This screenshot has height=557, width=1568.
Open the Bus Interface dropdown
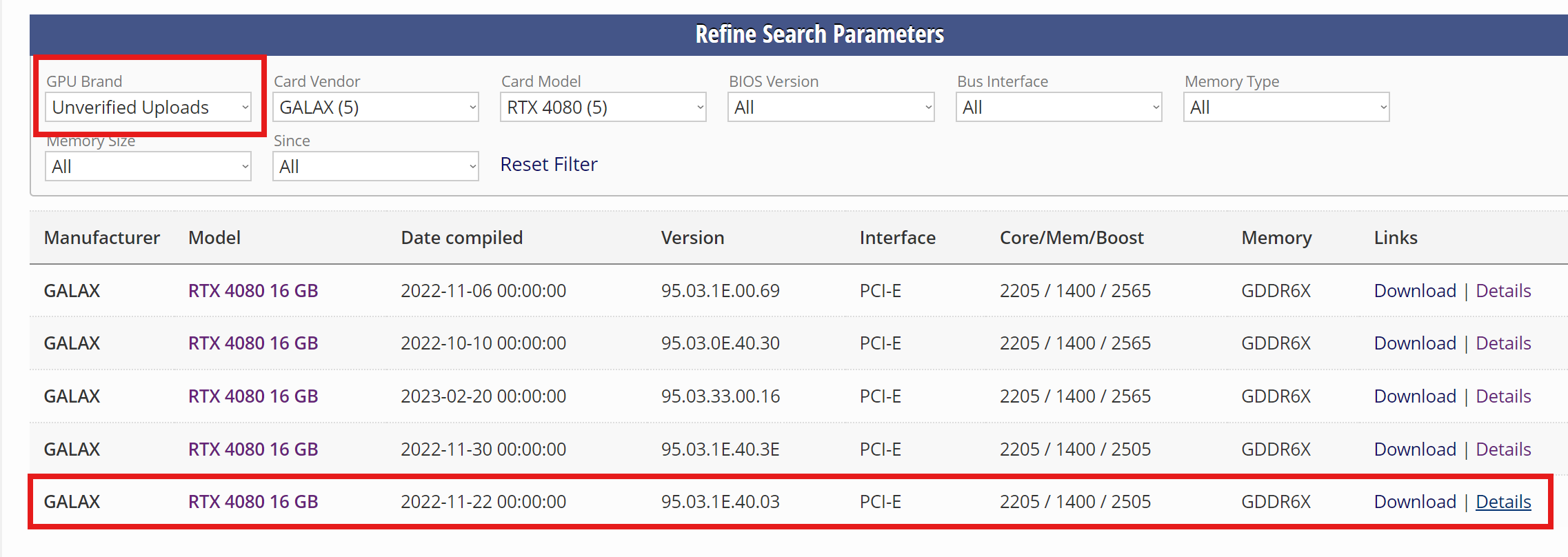point(1058,108)
